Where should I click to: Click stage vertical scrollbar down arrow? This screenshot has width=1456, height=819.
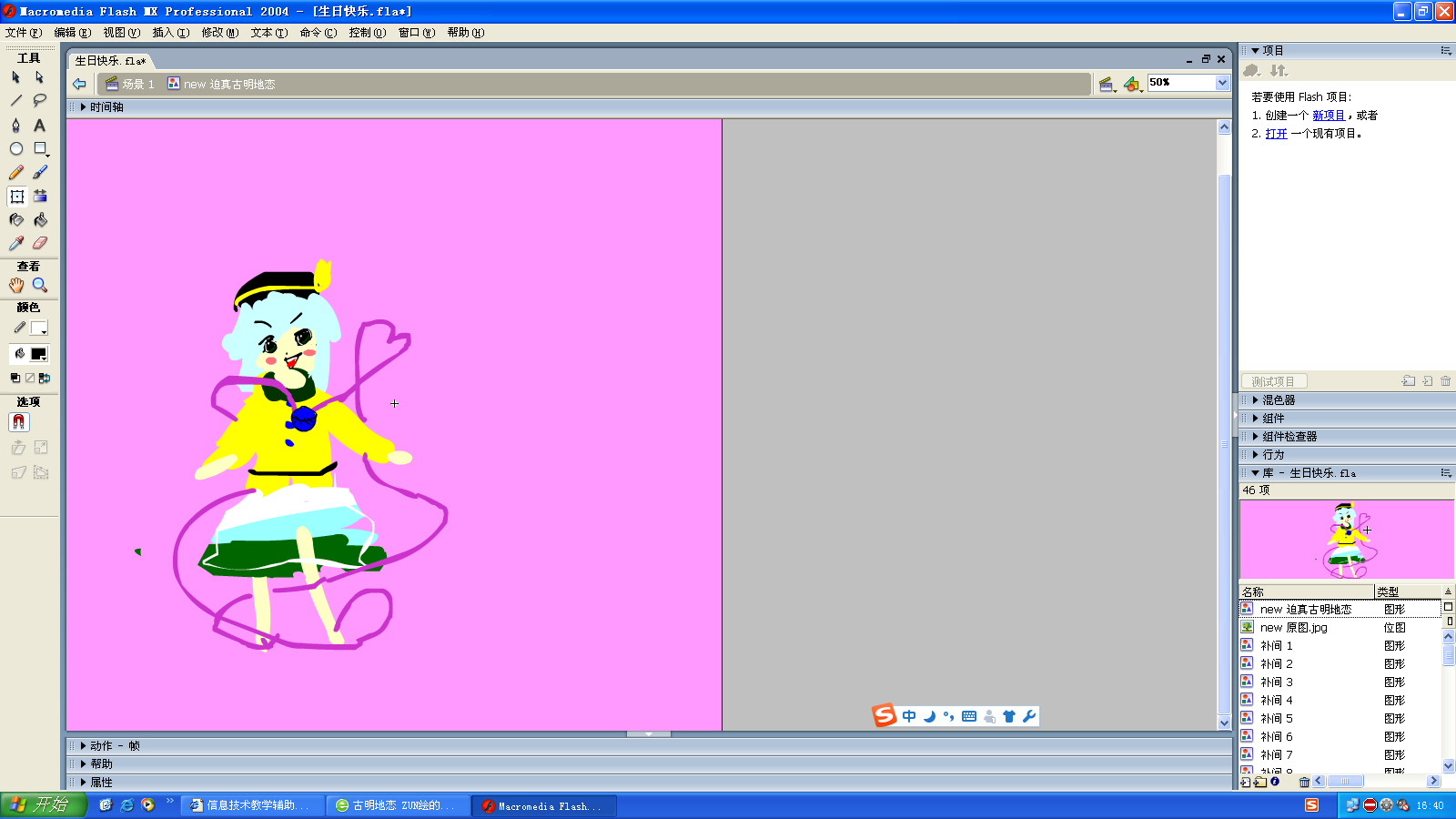point(1224,723)
